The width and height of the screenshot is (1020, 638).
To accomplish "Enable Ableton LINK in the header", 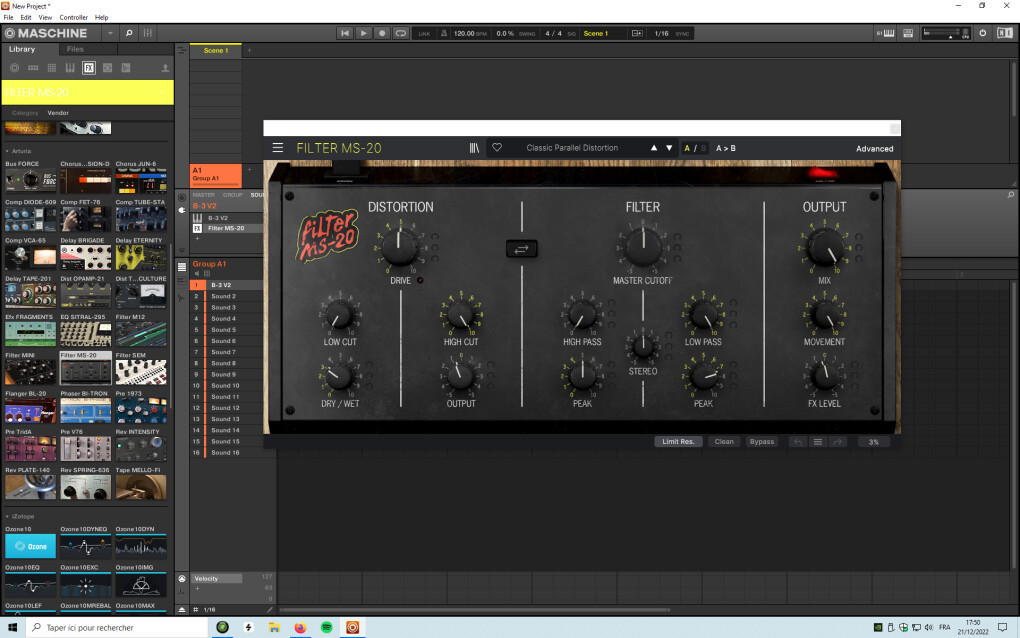I will pos(424,34).
